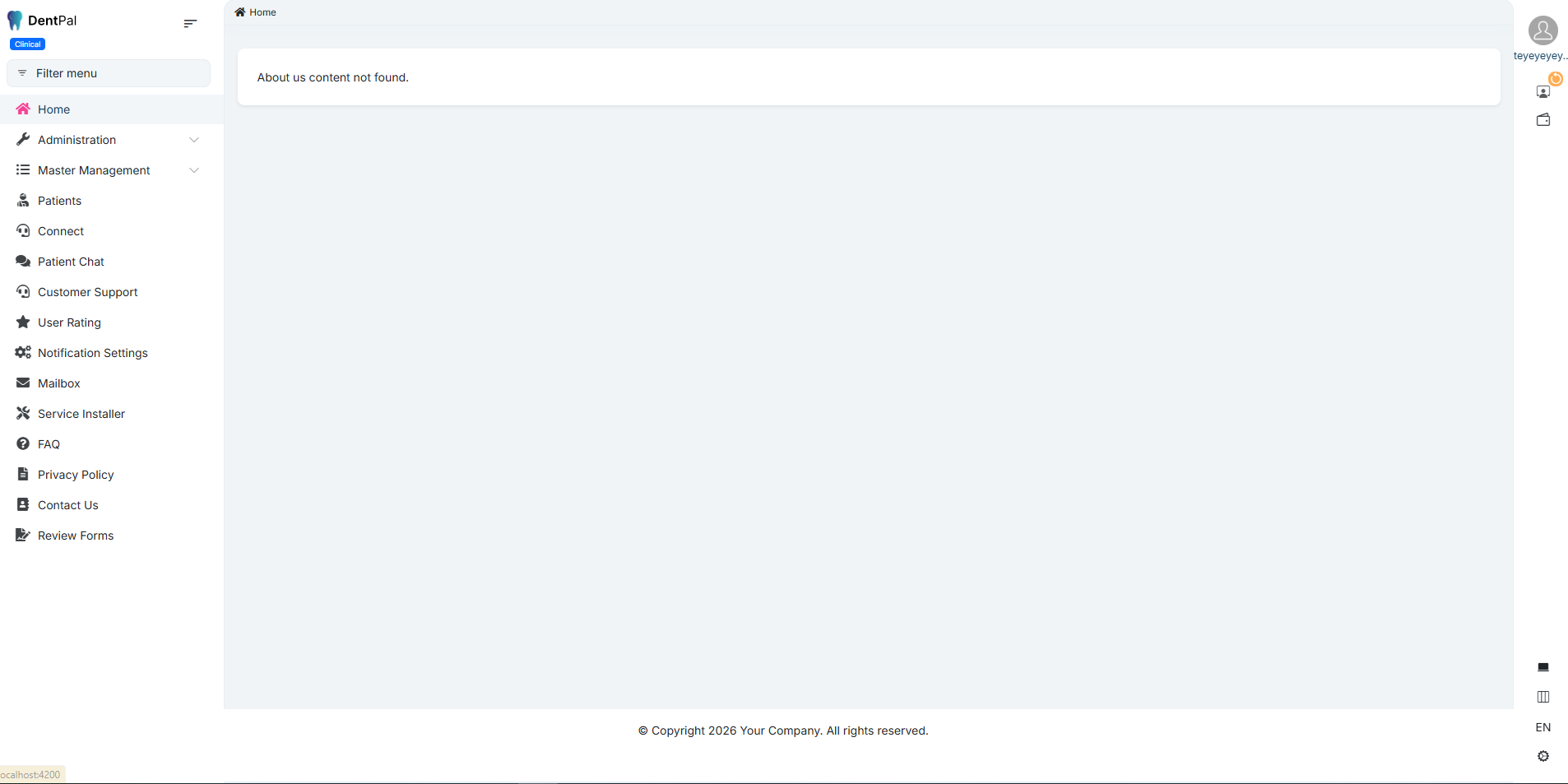This screenshot has height=784, width=1568.
Task: Open Patients in the sidebar
Action: (x=59, y=201)
